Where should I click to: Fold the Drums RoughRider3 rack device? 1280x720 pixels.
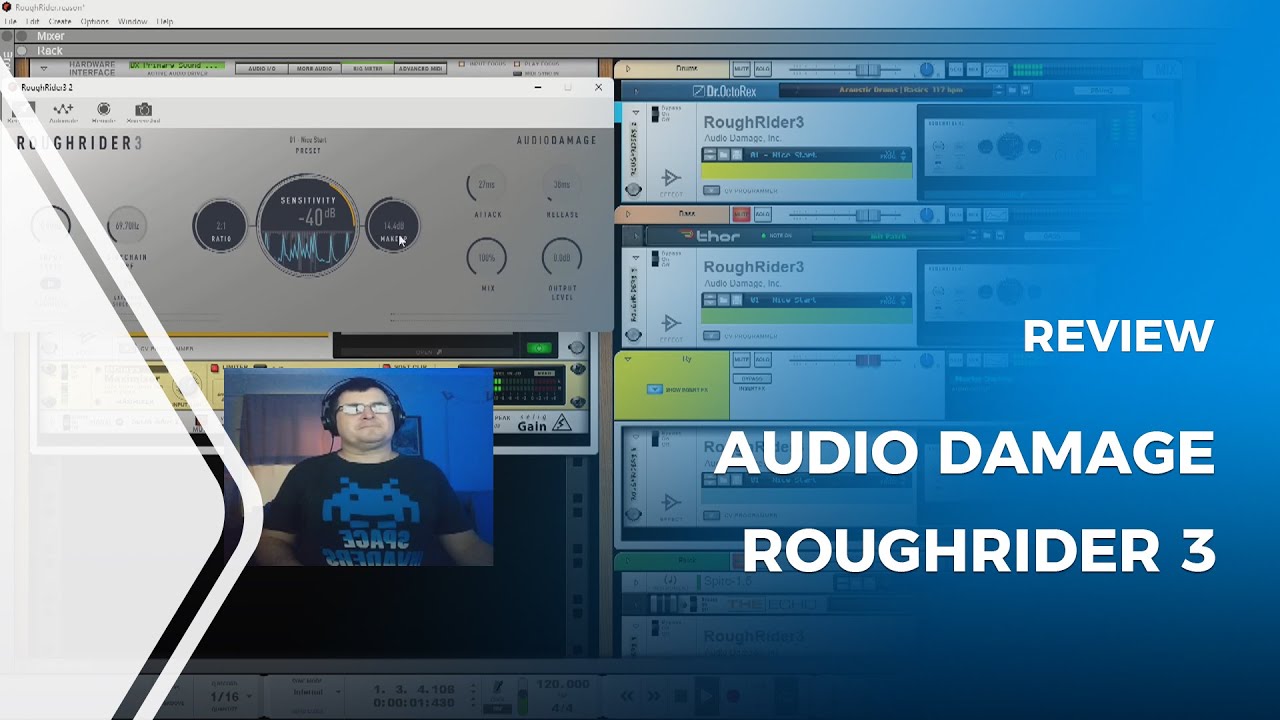[635, 113]
